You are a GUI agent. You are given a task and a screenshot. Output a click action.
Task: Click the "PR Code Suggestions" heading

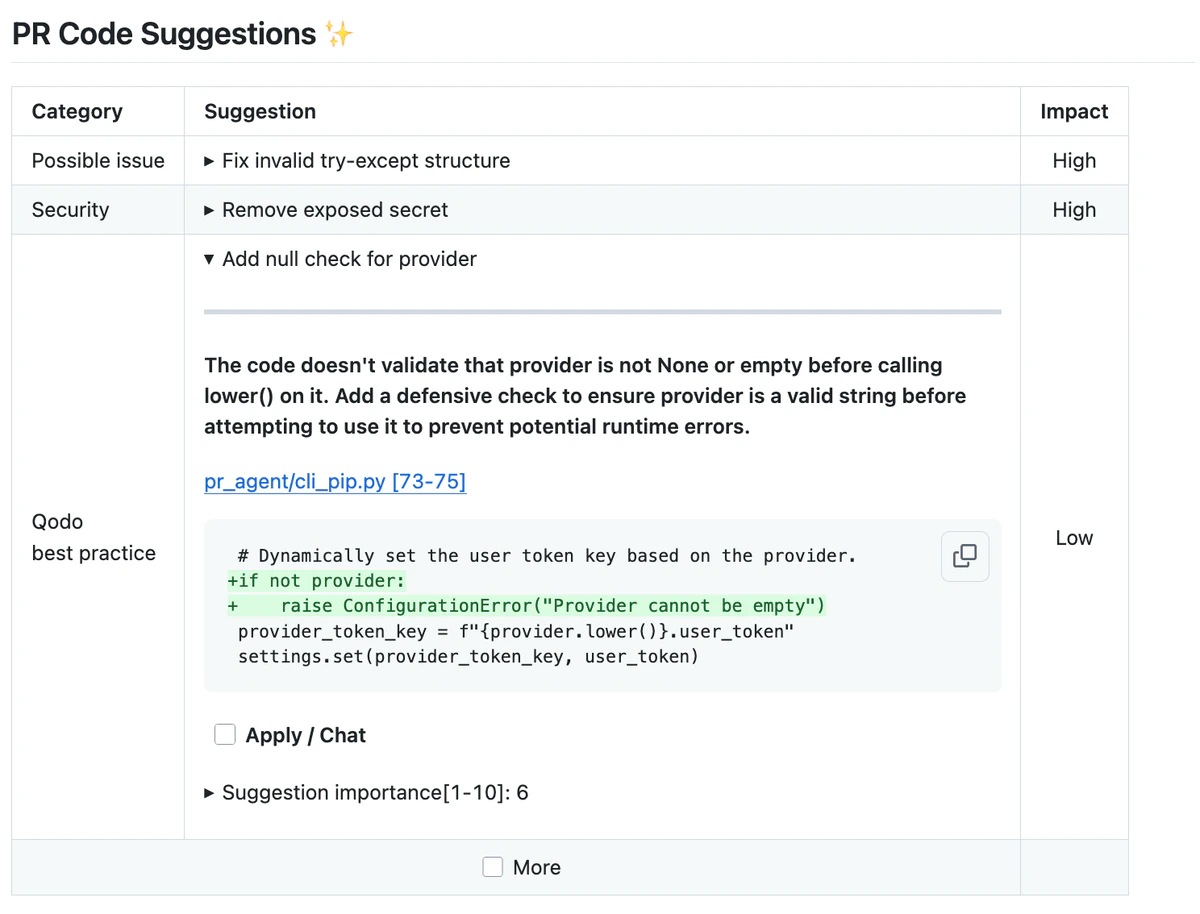(164, 34)
